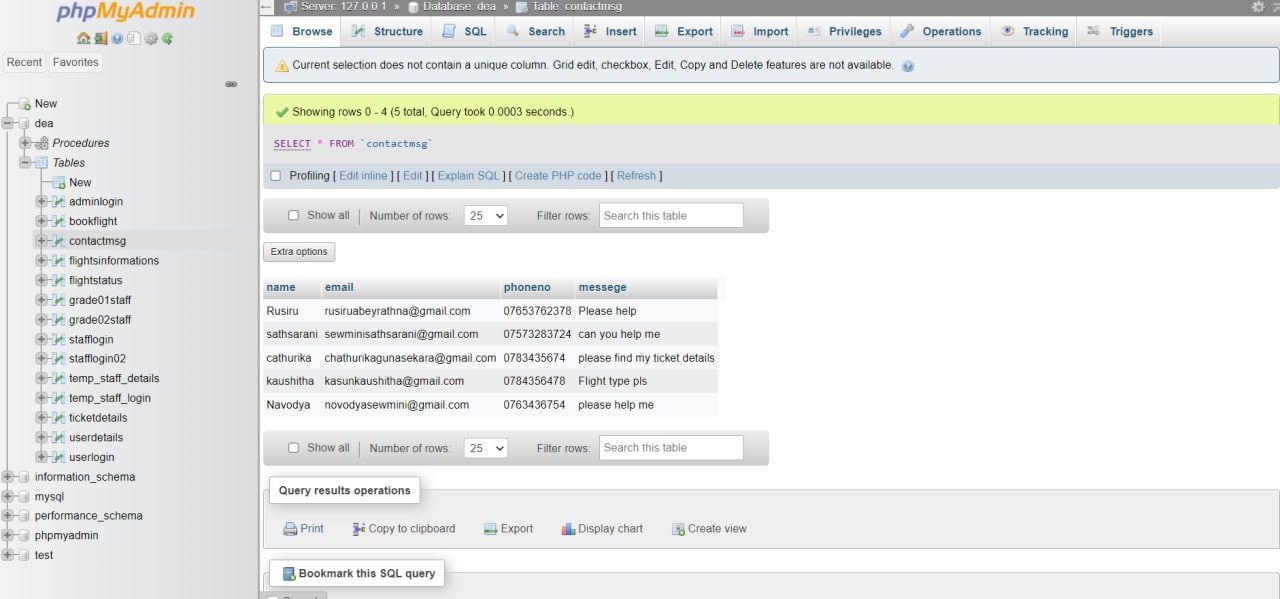Collapse the dea database tree node

pos(8,124)
